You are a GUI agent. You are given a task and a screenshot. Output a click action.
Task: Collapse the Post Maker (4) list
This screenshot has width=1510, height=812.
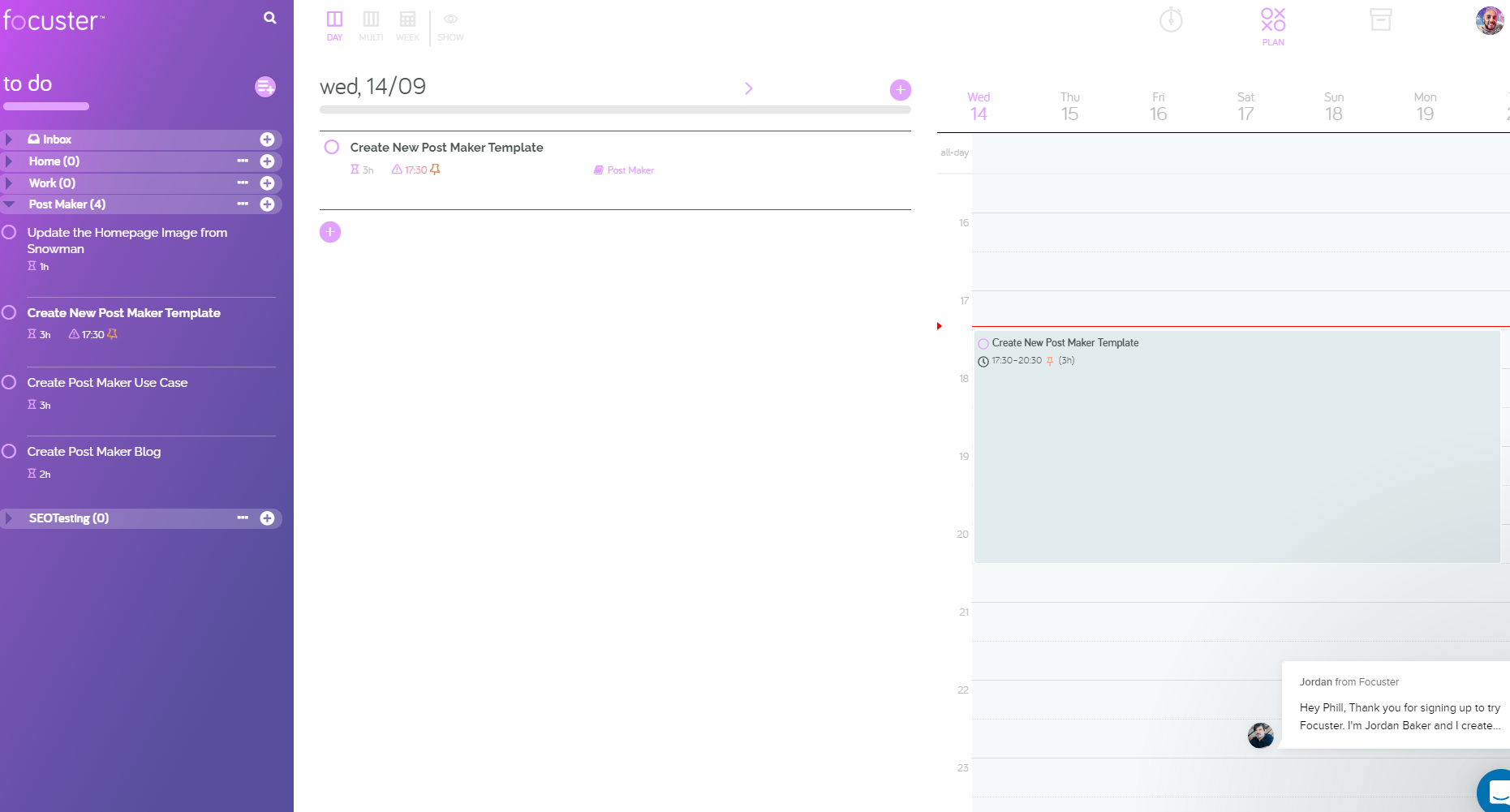(x=9, y=204)
